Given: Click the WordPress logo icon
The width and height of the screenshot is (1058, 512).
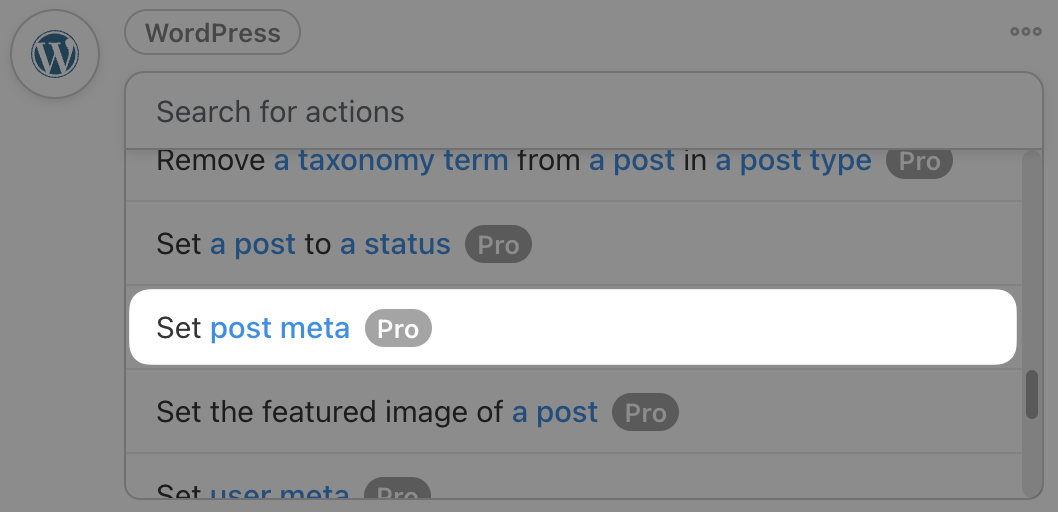Looking at the screenshot, I should [x=55, y=55].
